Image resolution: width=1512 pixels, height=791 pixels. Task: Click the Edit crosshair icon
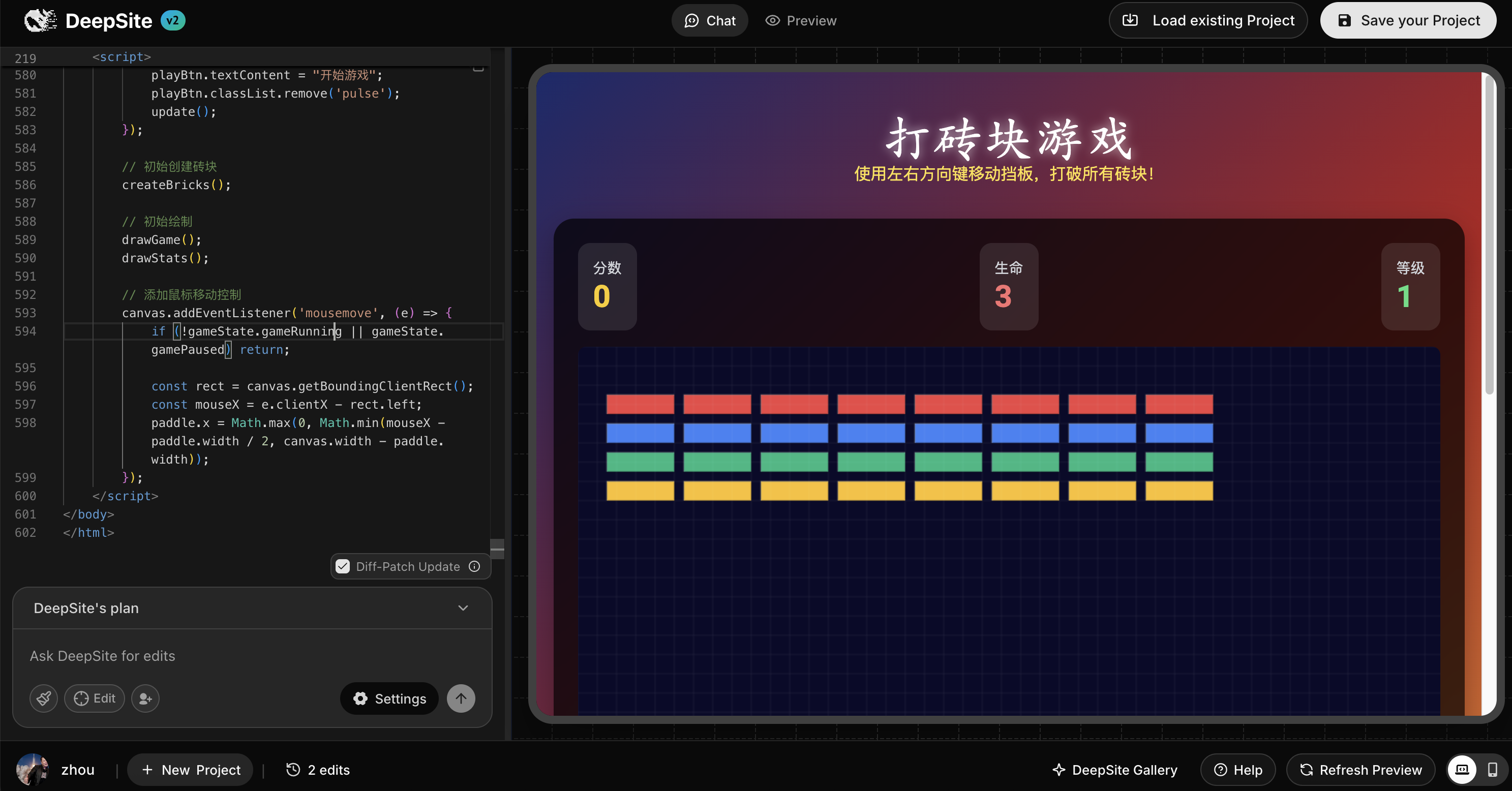tap(81, 698)
